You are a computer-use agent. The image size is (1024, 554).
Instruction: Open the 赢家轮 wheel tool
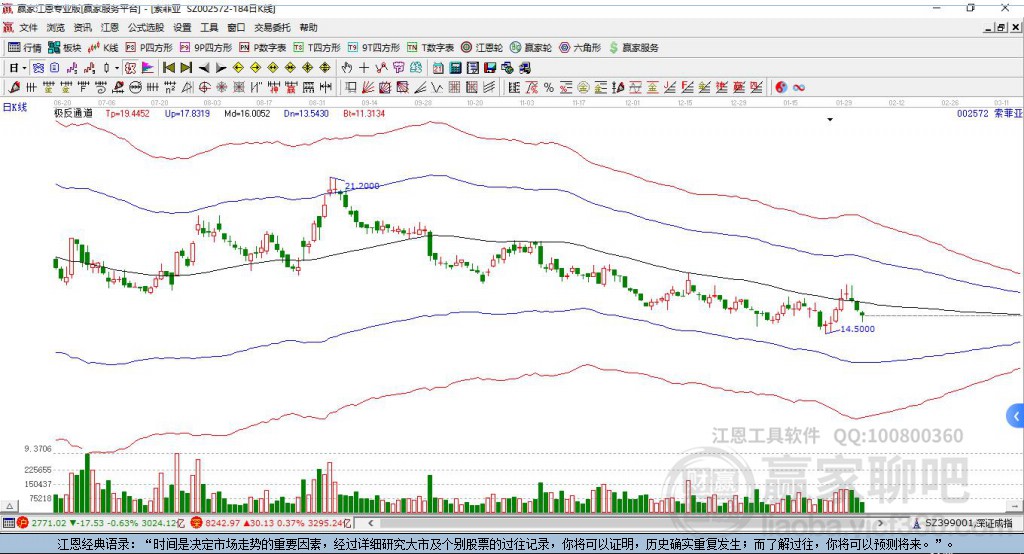tap(531, 48)
